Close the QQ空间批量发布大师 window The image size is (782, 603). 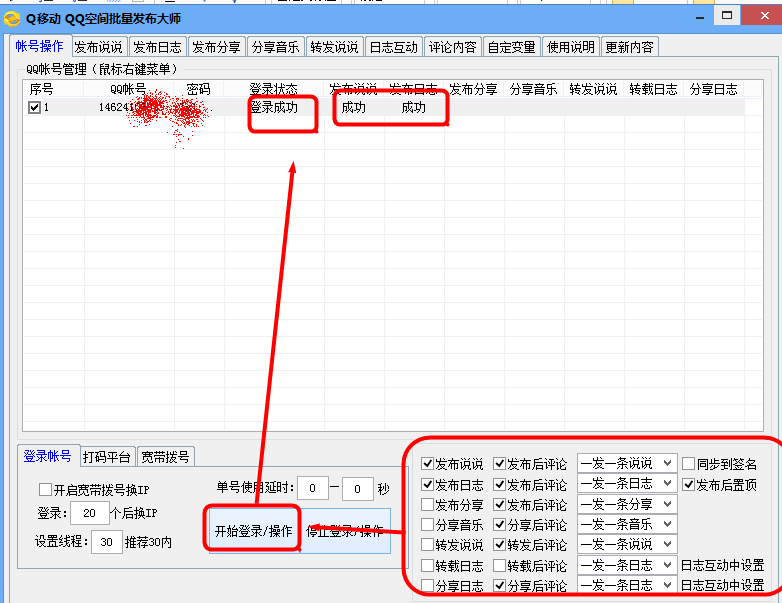point(763,15)
